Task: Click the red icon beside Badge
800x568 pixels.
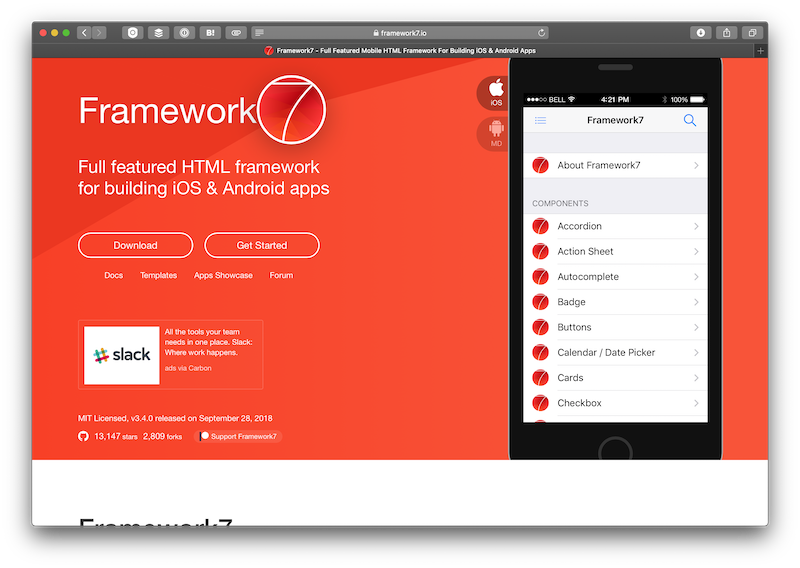Action: (540, 302)
